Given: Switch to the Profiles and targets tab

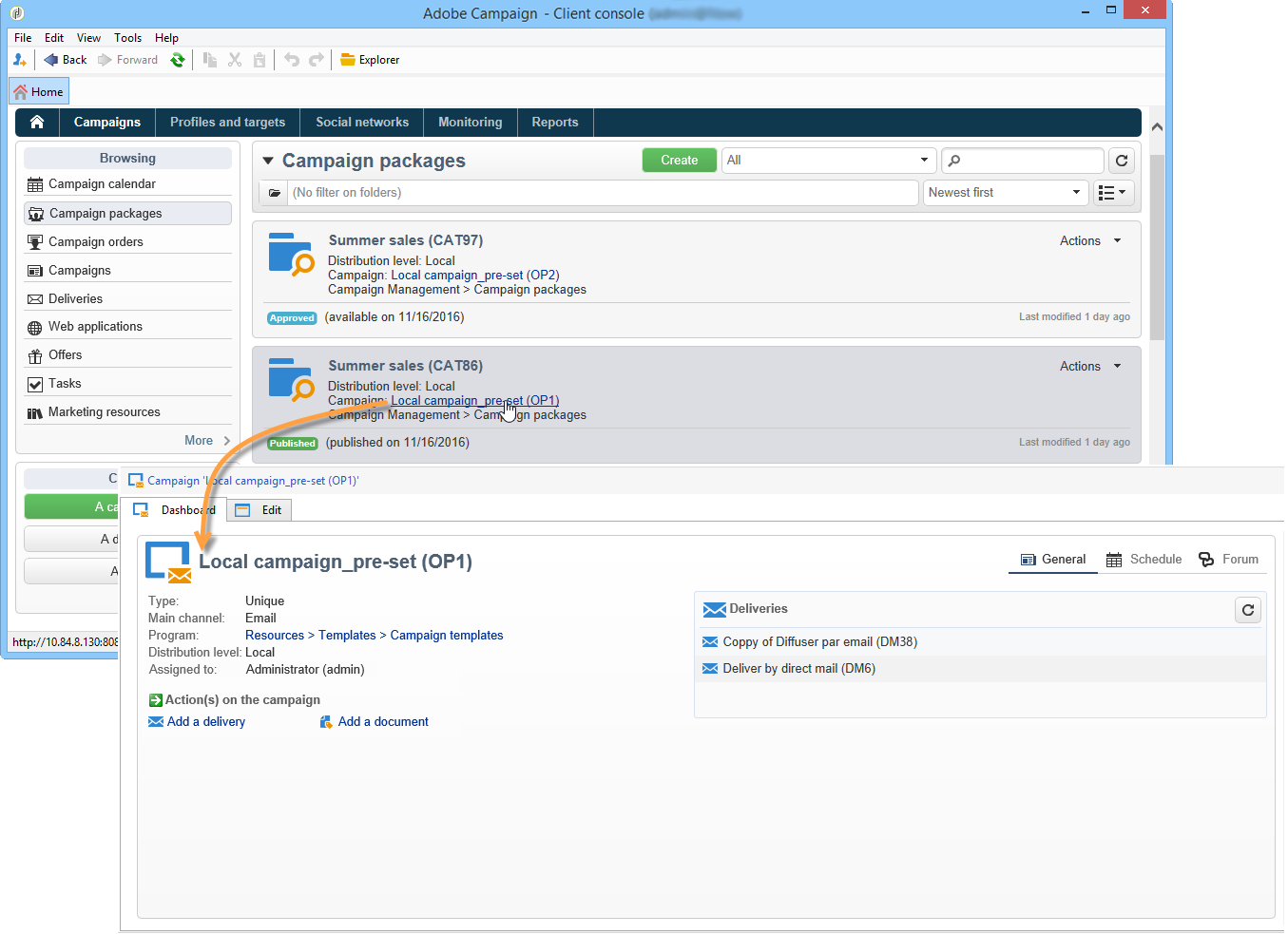Looking at the screenshot, I should point(228,123).
